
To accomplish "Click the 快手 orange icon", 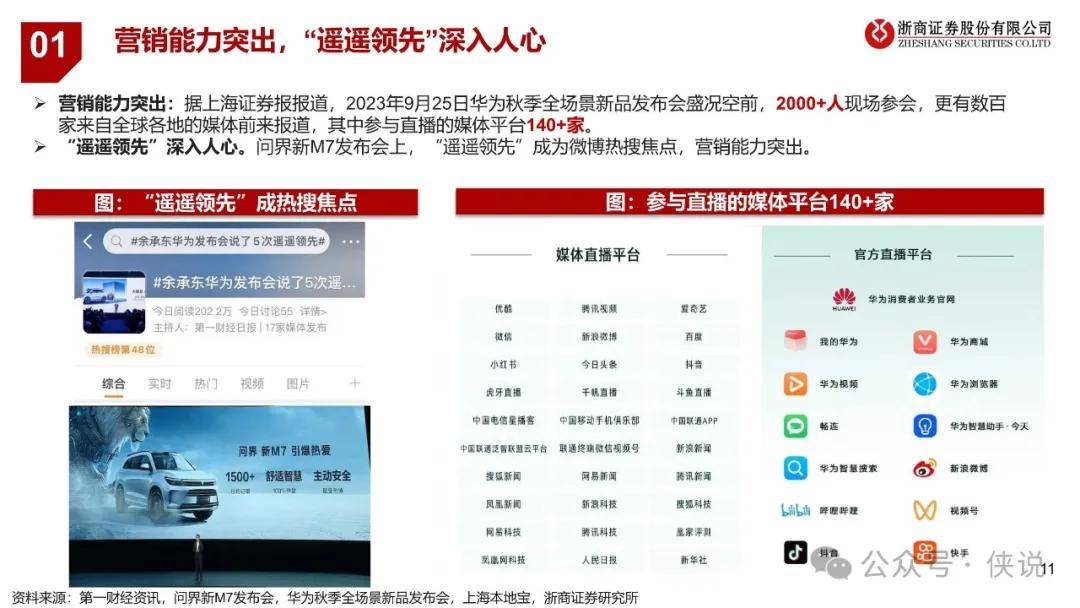I will [x=925, y=552].
